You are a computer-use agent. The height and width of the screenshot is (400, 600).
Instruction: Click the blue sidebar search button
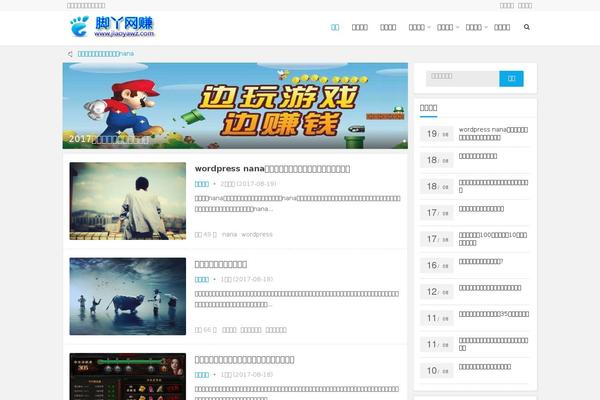[x=511, y=78]
